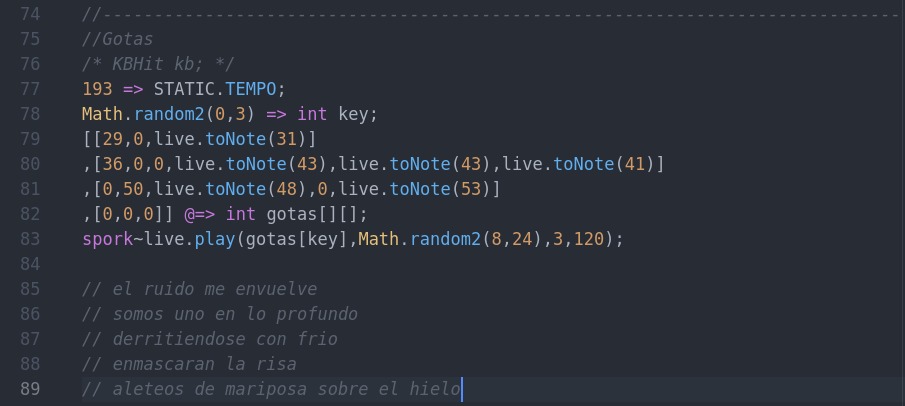Click on the number 193
905x406 pixels.
[97, 89]
